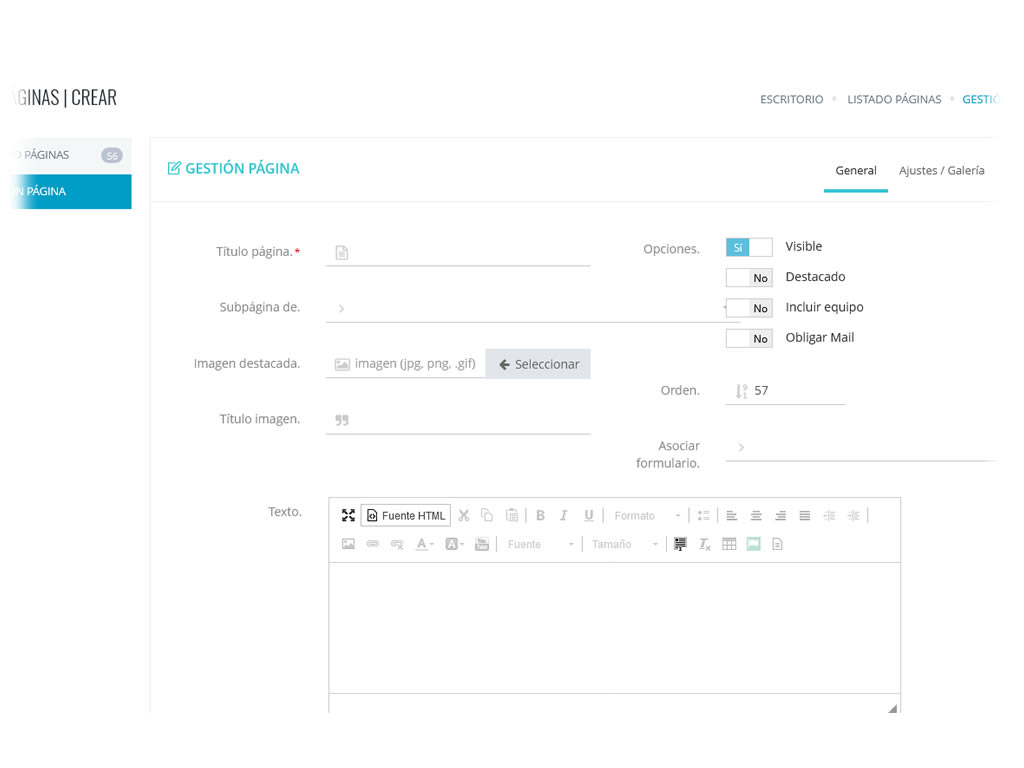
Task: Apply italic formatting in the editor
Action: click(x=564, y=515)
